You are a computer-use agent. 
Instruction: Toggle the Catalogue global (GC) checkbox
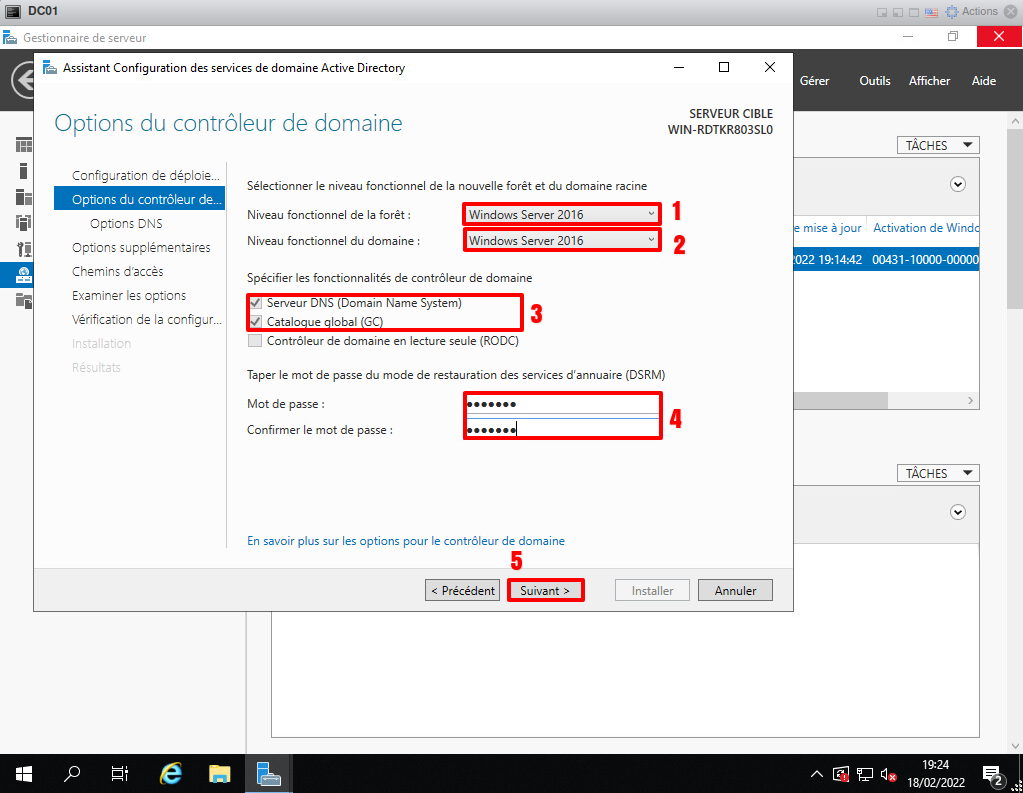pos(256,322)
